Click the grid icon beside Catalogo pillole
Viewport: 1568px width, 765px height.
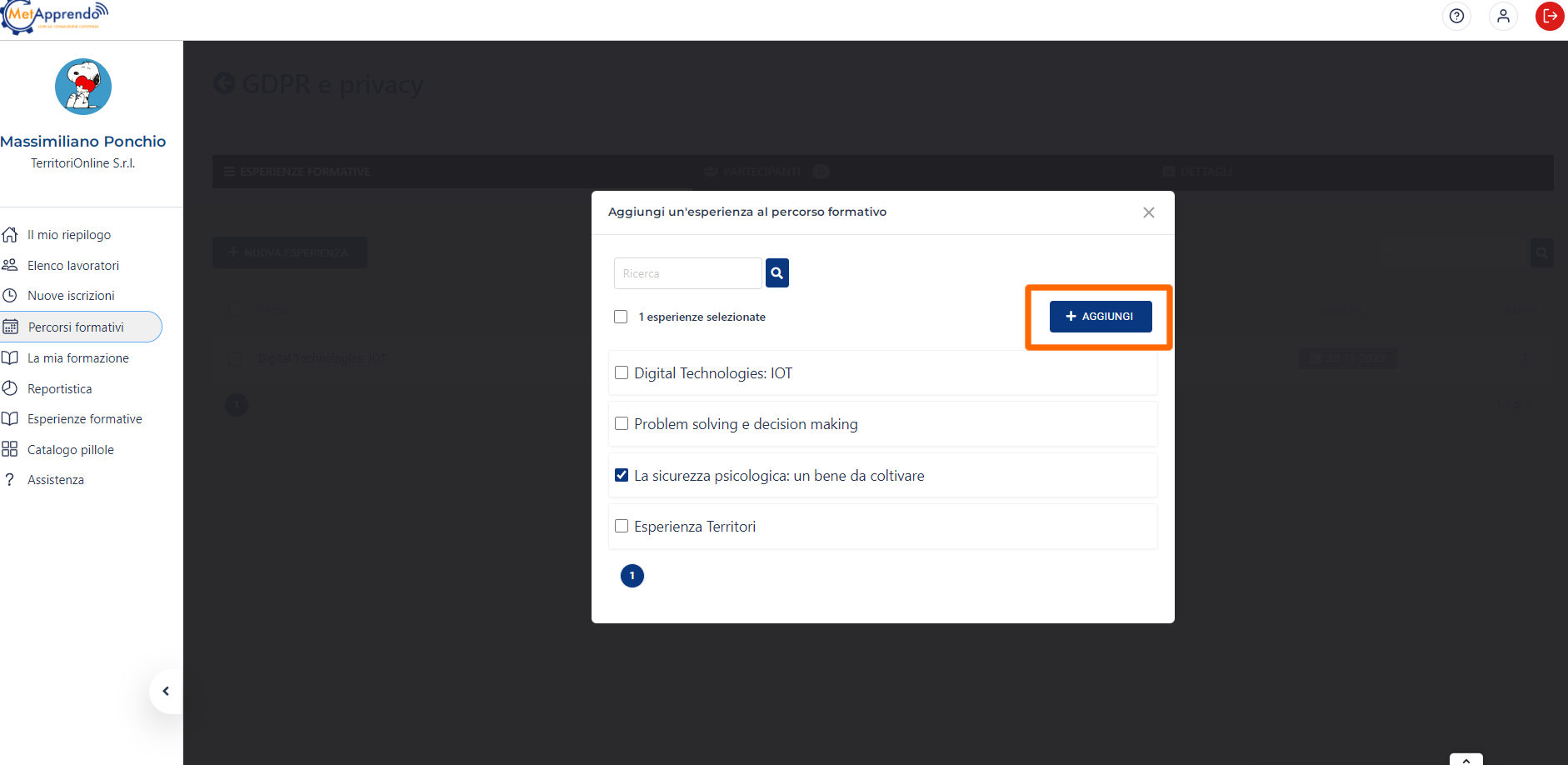(x=10, y=449)
